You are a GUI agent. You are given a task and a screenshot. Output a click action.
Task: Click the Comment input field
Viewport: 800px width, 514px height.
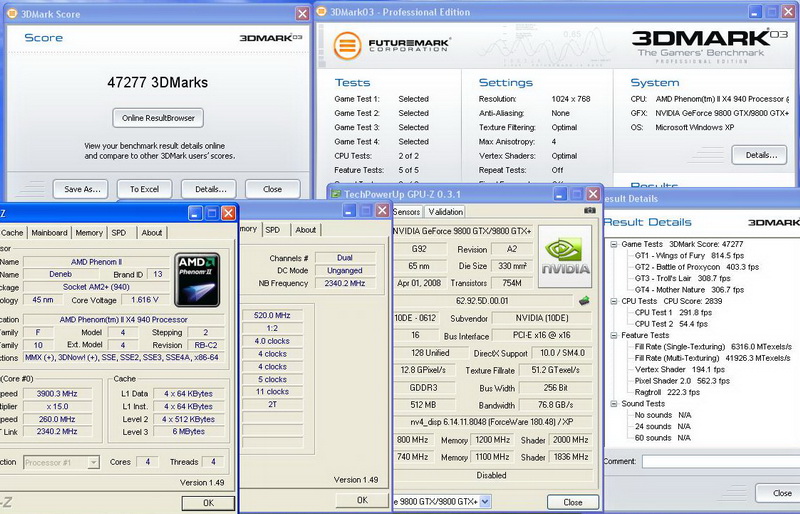(x=720, y=461)
